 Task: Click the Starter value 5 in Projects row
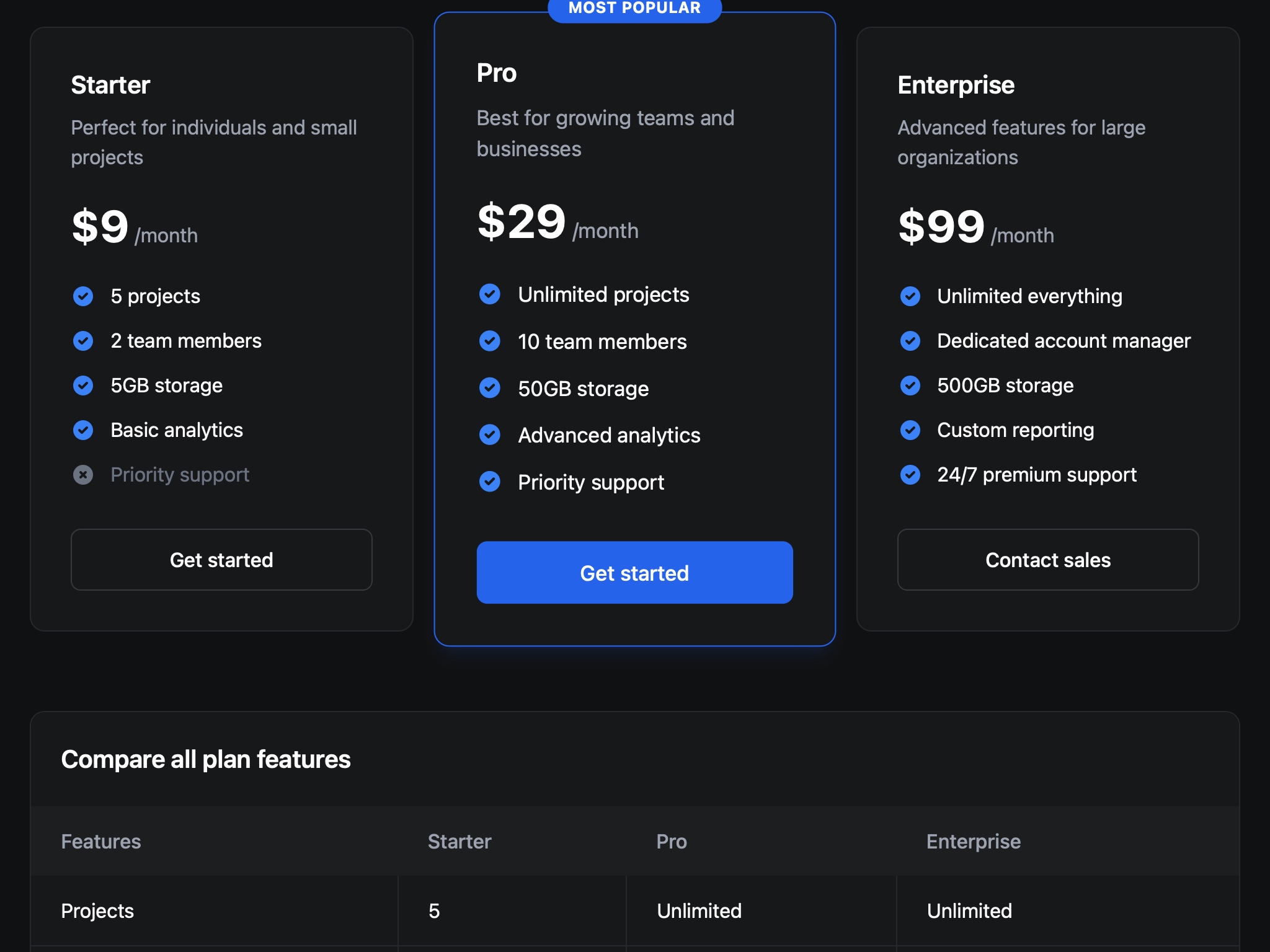434,911
